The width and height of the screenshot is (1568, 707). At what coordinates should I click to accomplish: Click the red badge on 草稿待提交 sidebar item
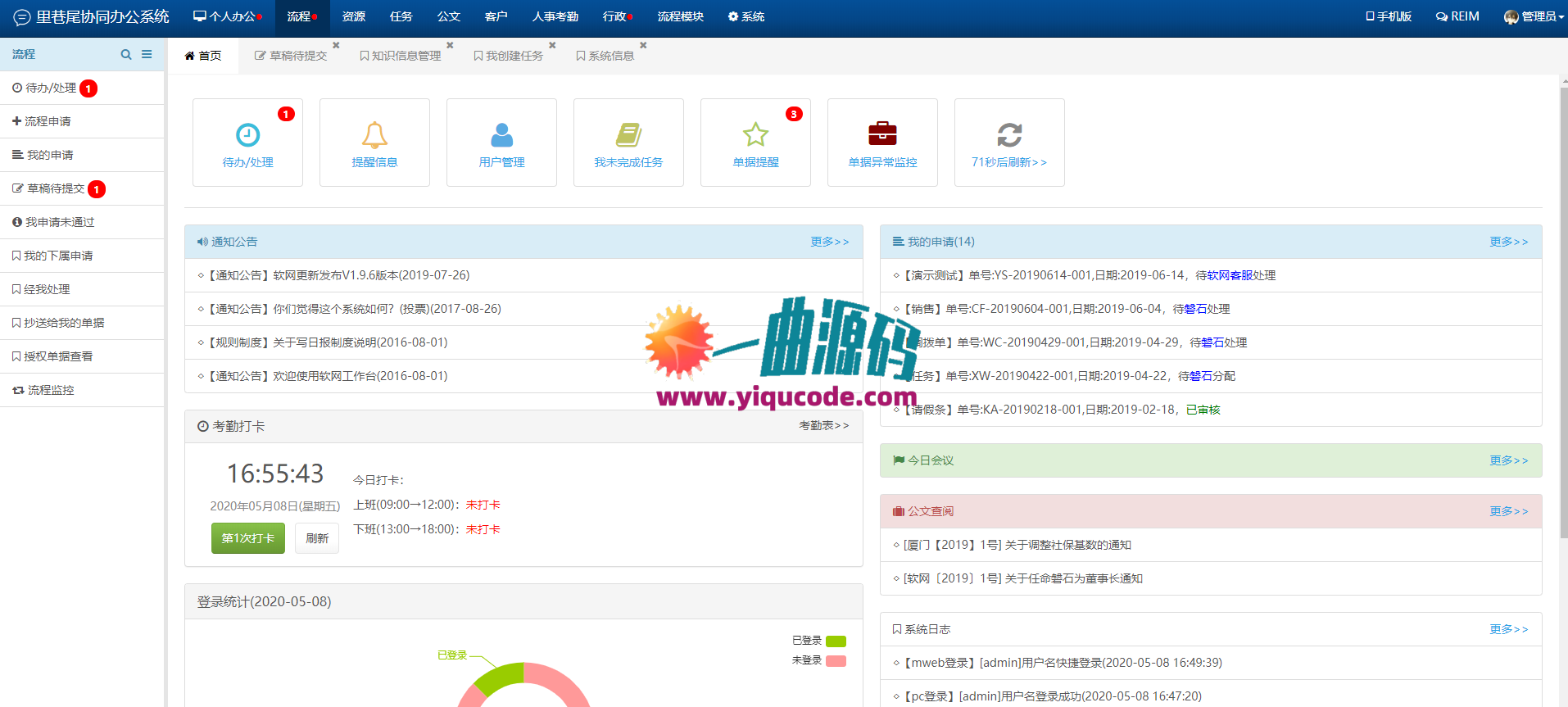tap(97, 189)
